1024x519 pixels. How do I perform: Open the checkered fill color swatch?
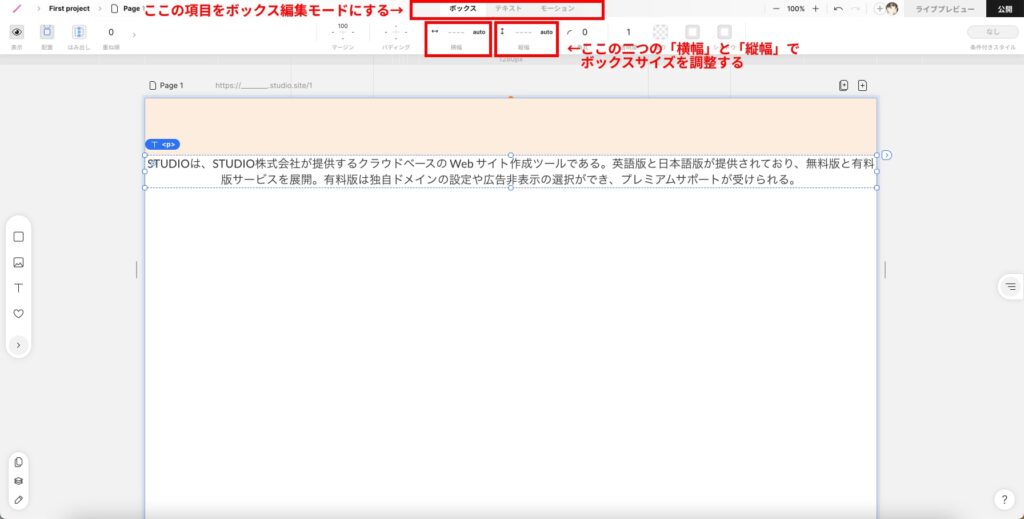click(661, 32)
